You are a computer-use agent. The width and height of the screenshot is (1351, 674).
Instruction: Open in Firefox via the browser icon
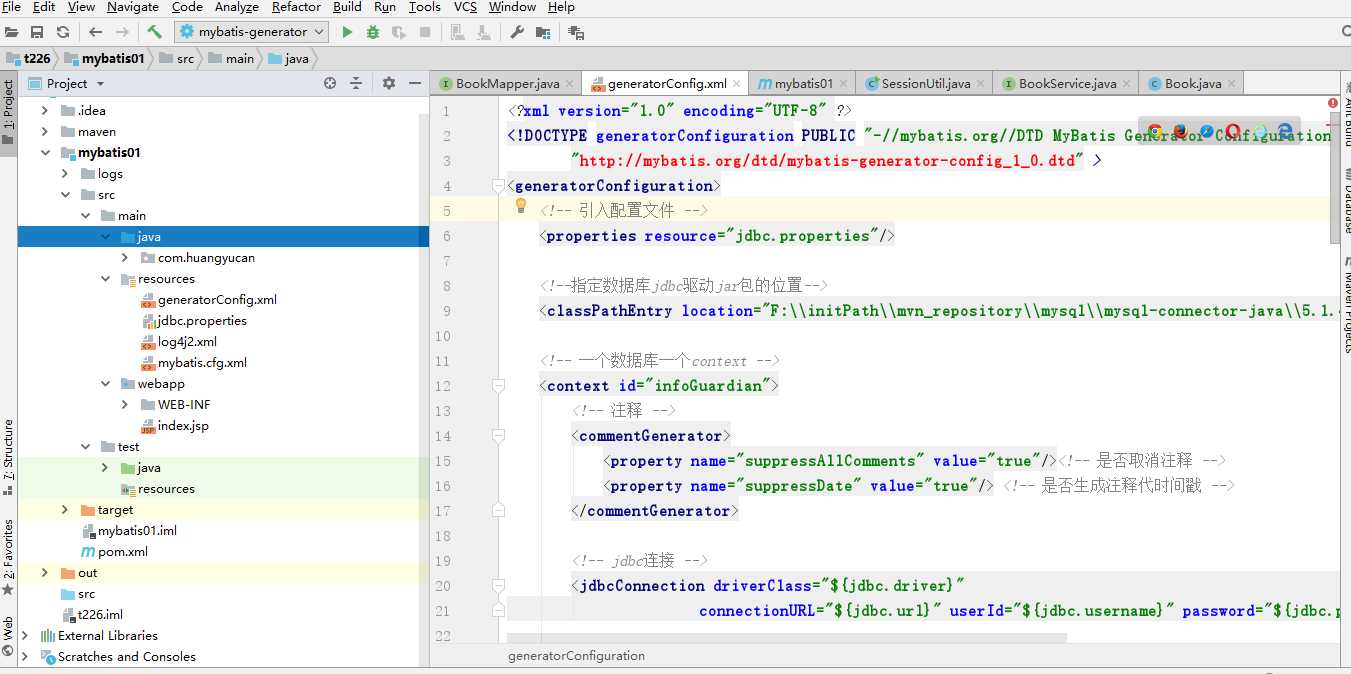pos(1181,132)
